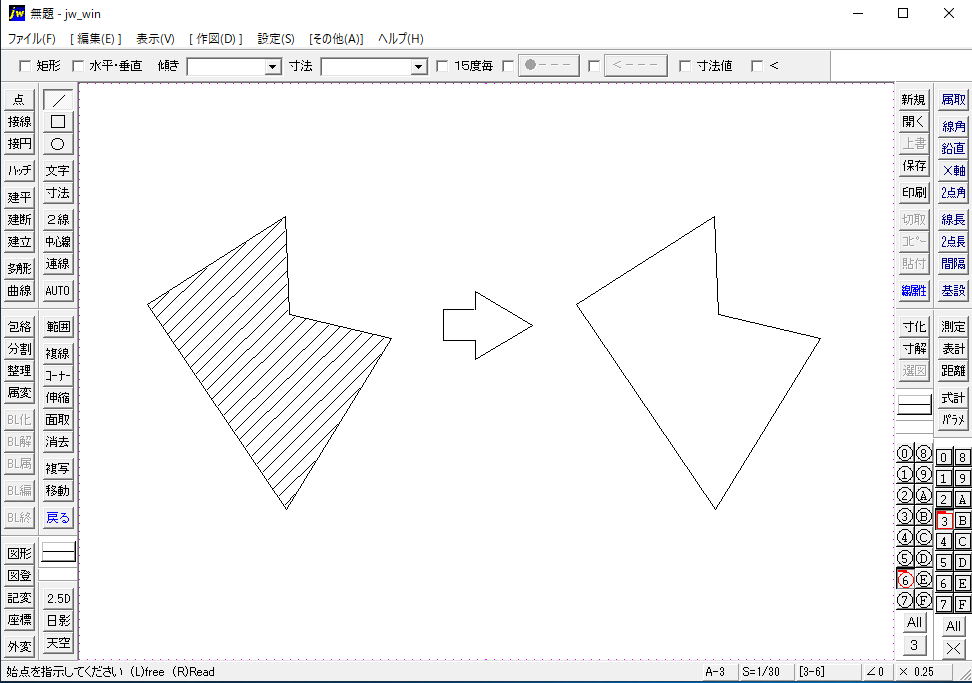
Task: Open the 寸法 dimension dropdown
Action: coord(419,67)
